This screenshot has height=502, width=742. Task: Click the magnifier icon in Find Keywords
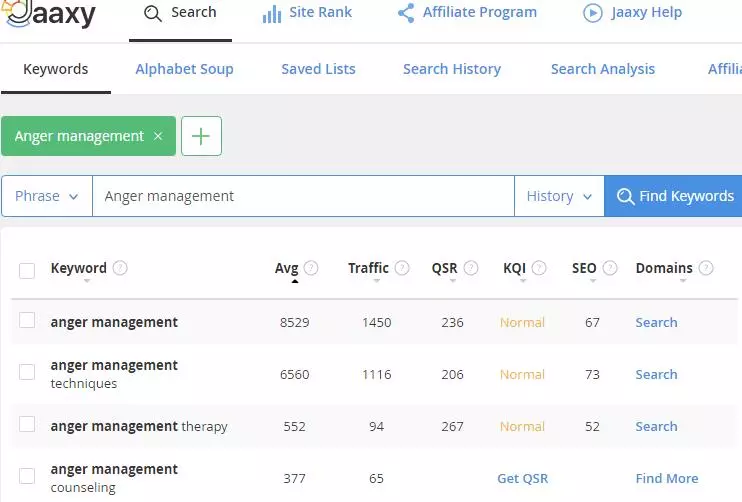point(625,196)
